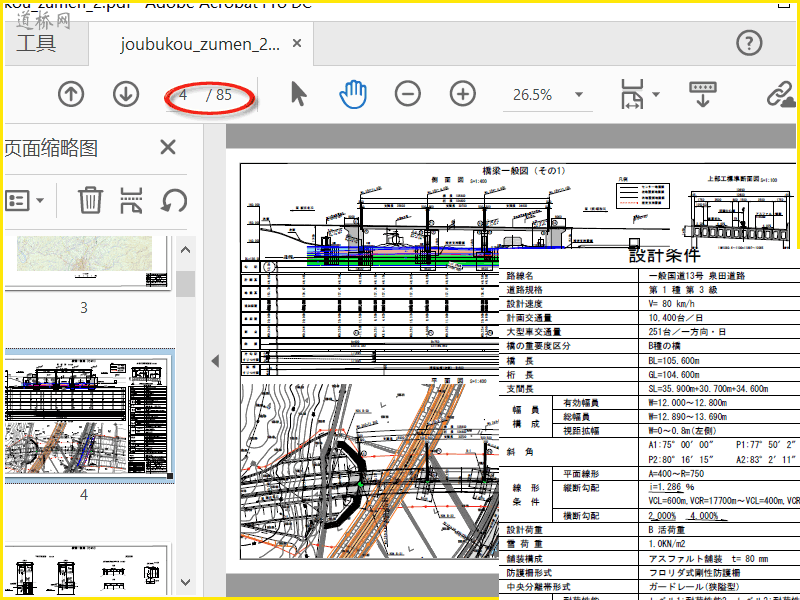800x600 pixels.
Task: Collapse the navigation pane with left triangle
Action: 215,361
